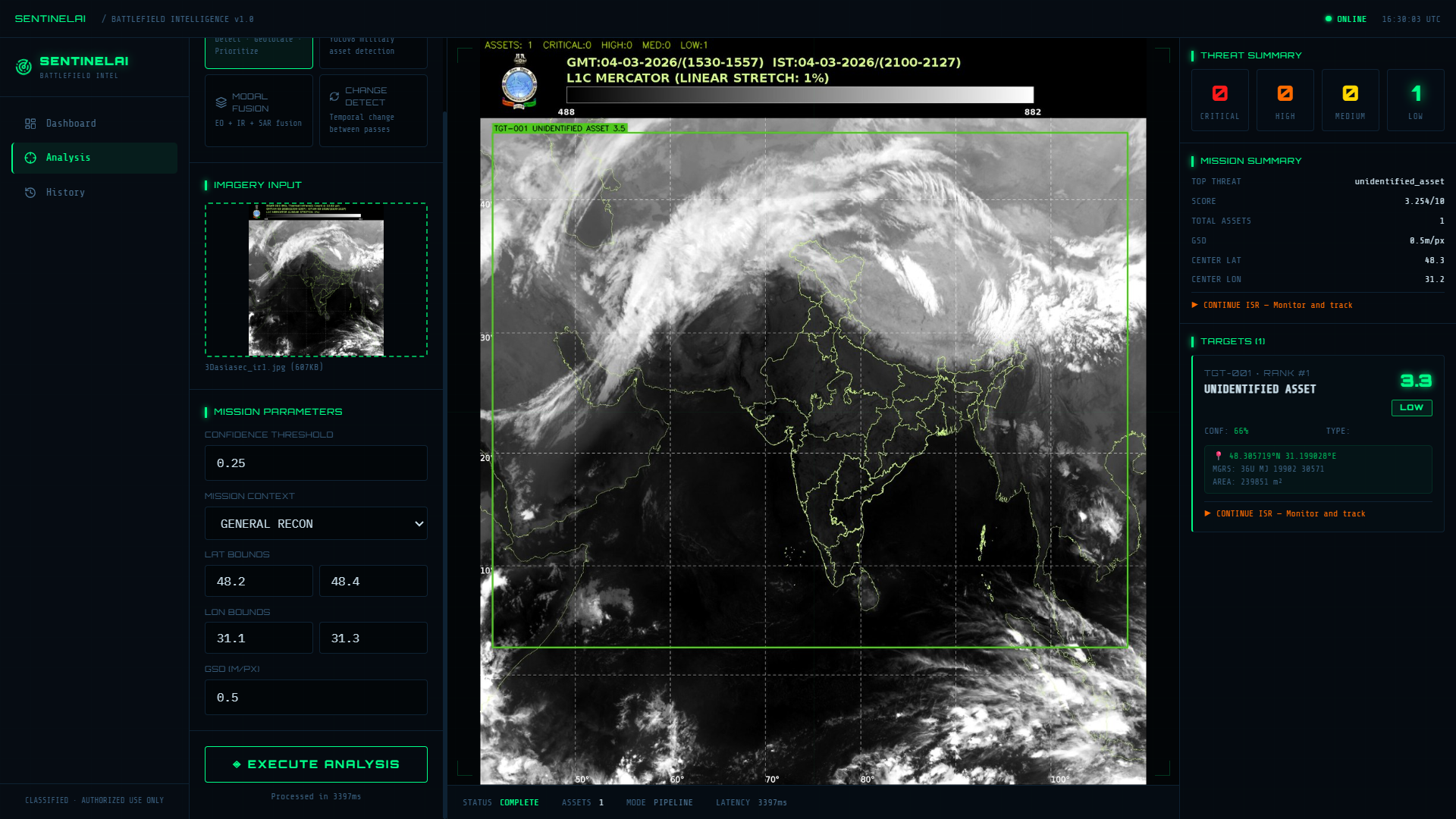Click the orange arrow in target card
The width and height of the screenshot is (1456, 819).
tap(1208, 513)
